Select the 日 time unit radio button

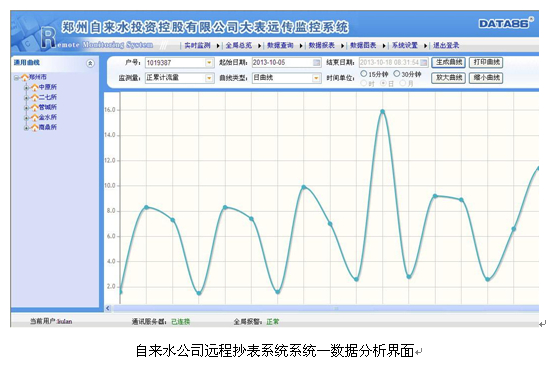tap(383, 83)
